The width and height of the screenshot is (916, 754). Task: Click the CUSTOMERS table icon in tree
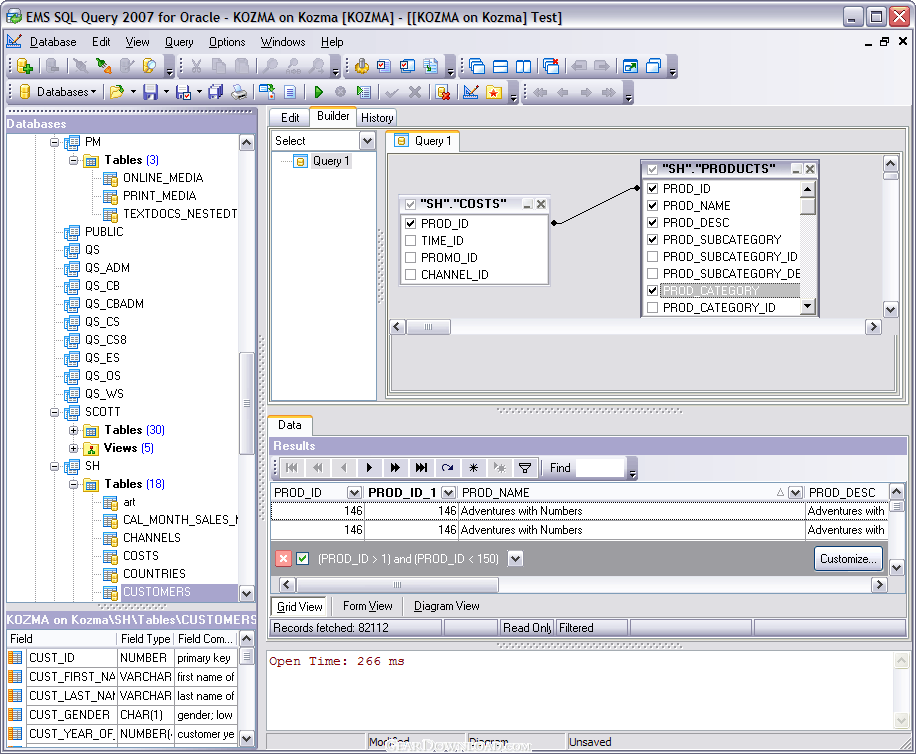tap(110, 592)
